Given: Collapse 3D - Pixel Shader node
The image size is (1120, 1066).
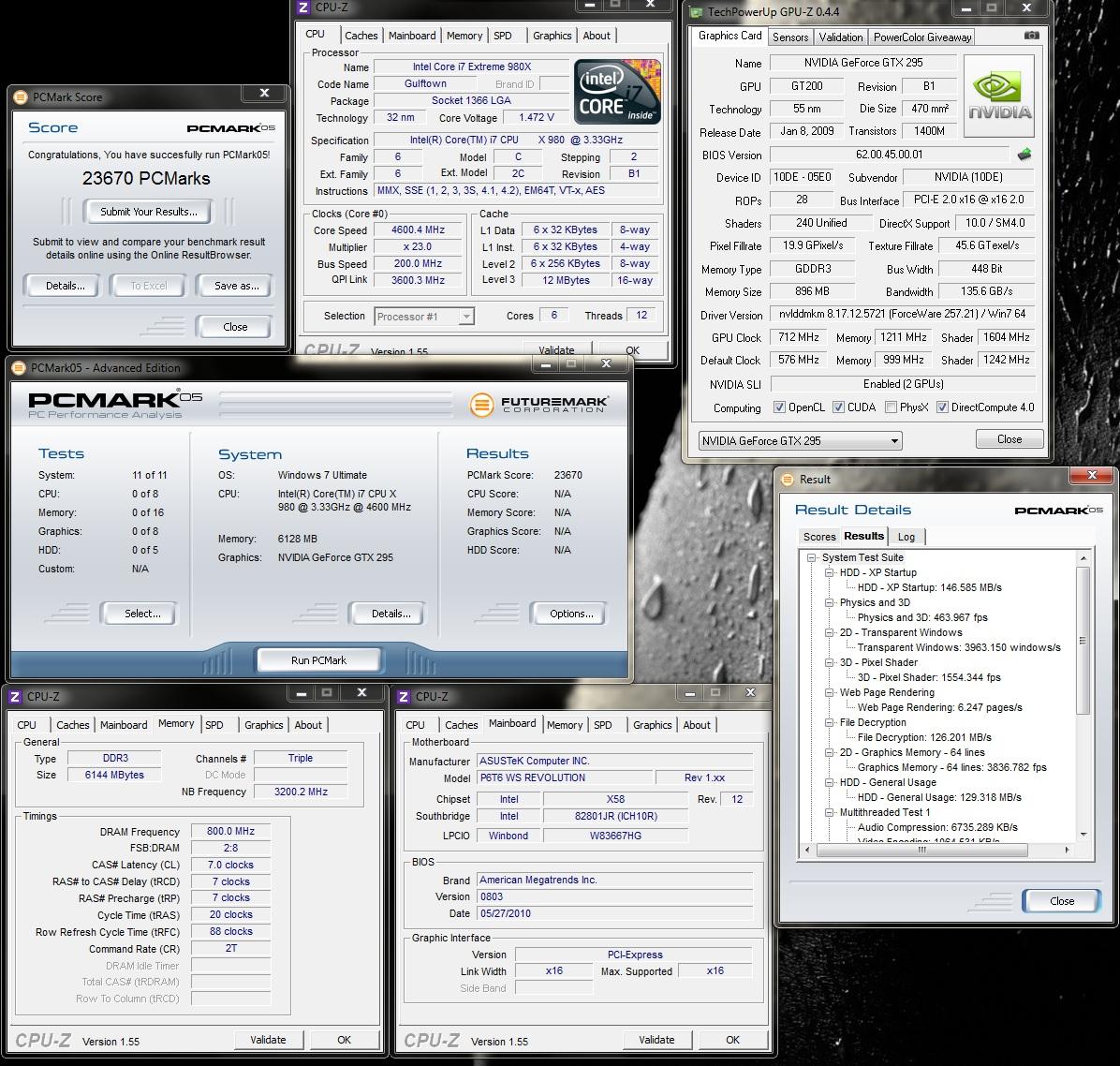Looking at the screenshot, I should coord(830,662).
